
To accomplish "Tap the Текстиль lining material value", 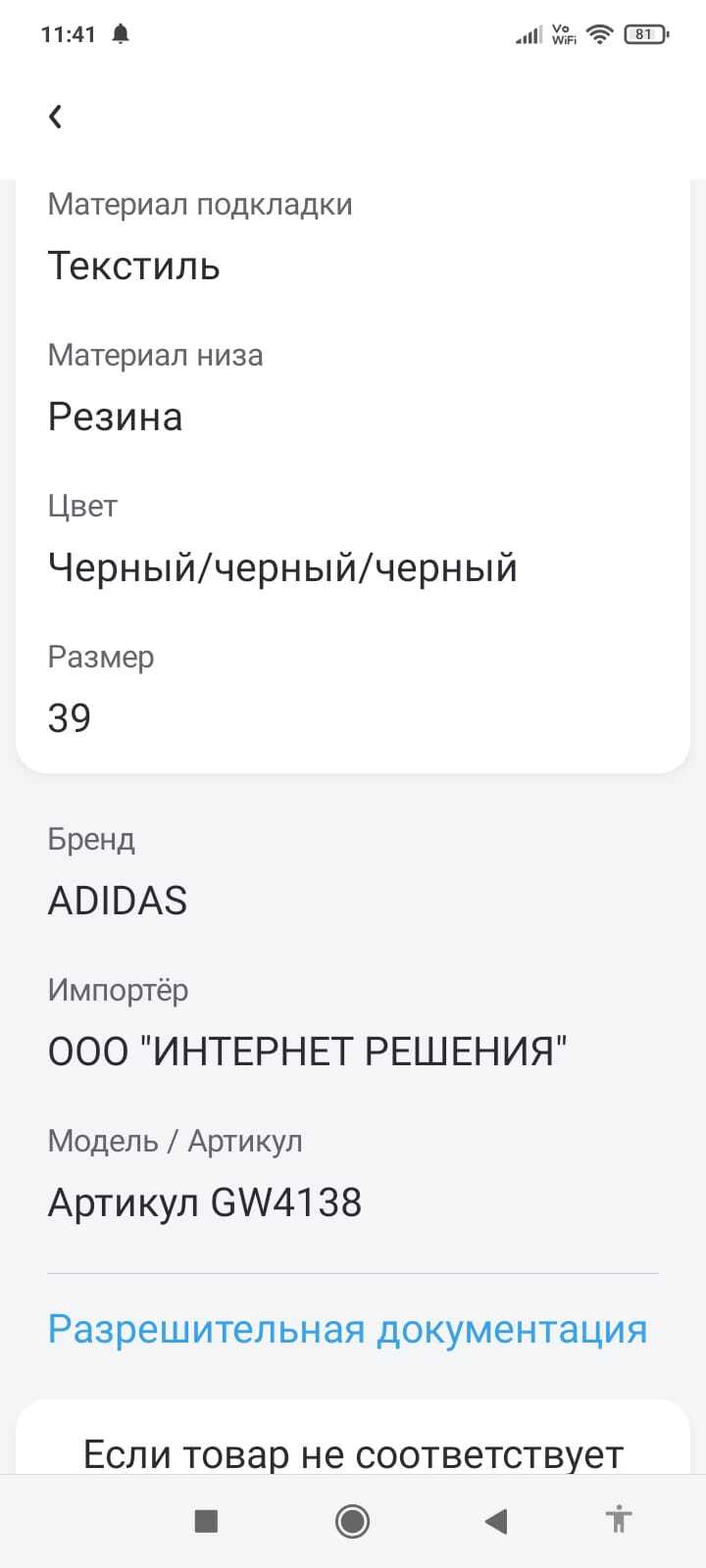I will (134, 266).
